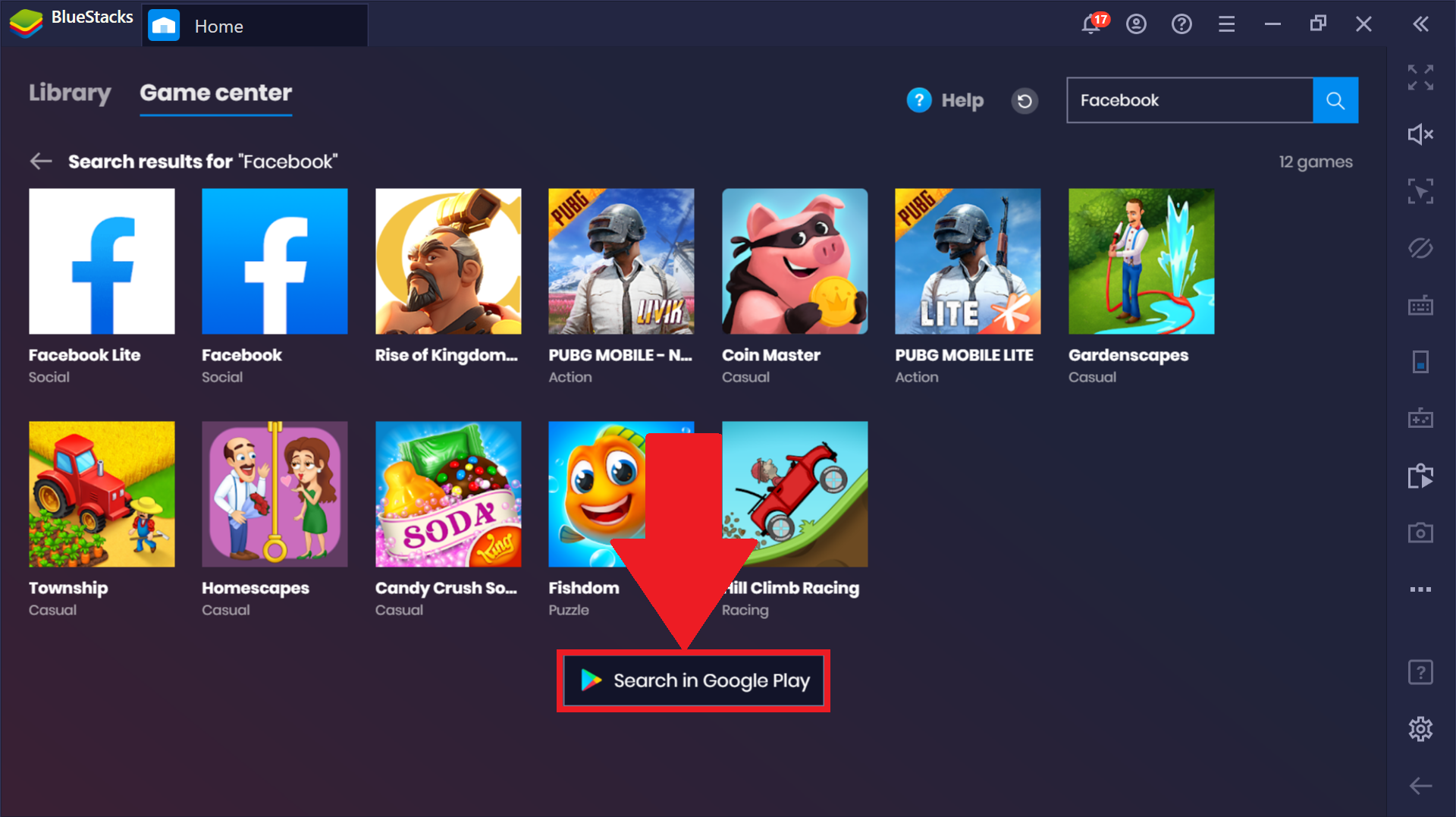This screenshot has width=1456, height=817.
Task: Unmute the volume speaker icon
Action: (x=1420, y=134)
